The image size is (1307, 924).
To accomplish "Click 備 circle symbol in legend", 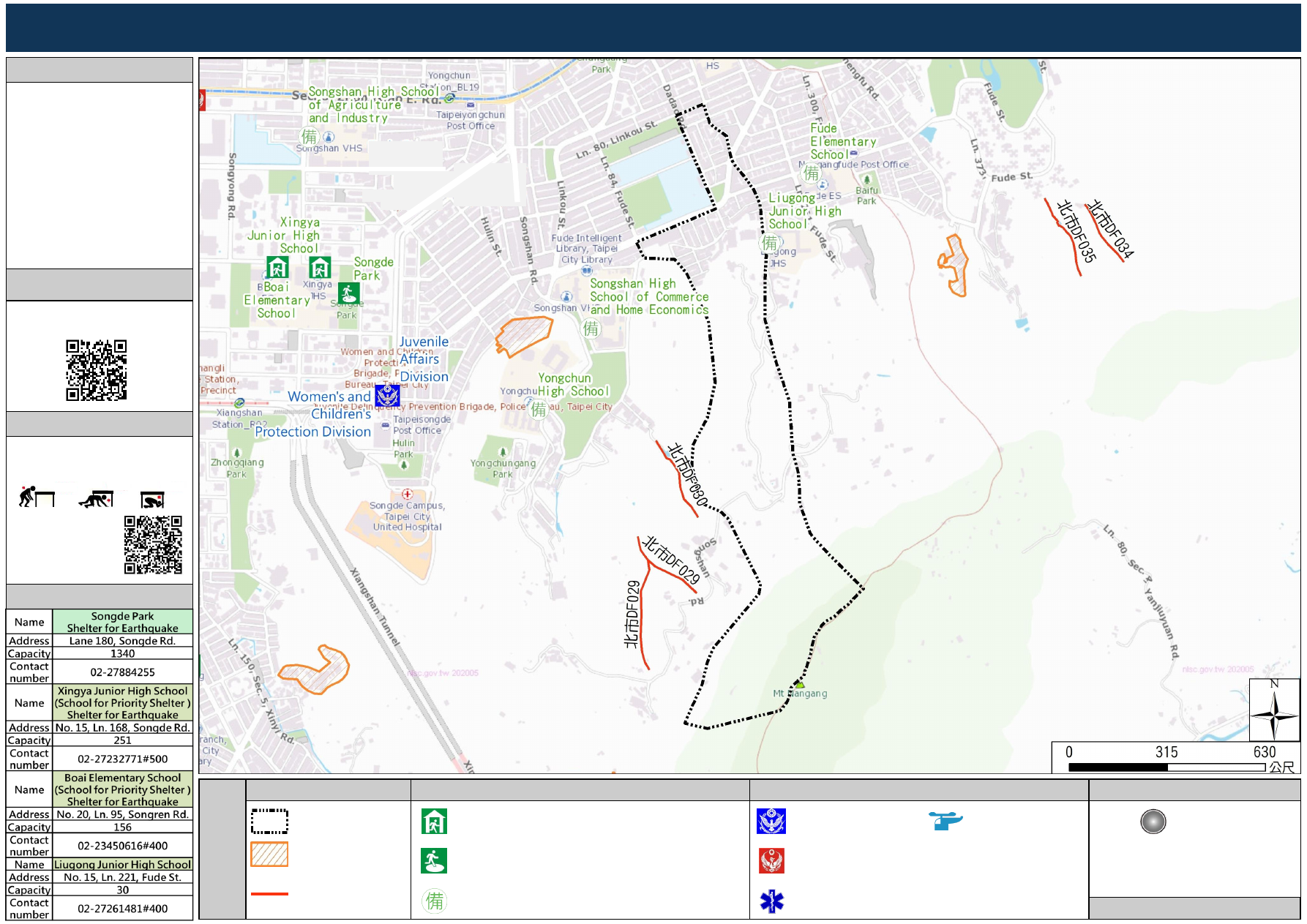I will pyautogui.click(x=435, y=901).
